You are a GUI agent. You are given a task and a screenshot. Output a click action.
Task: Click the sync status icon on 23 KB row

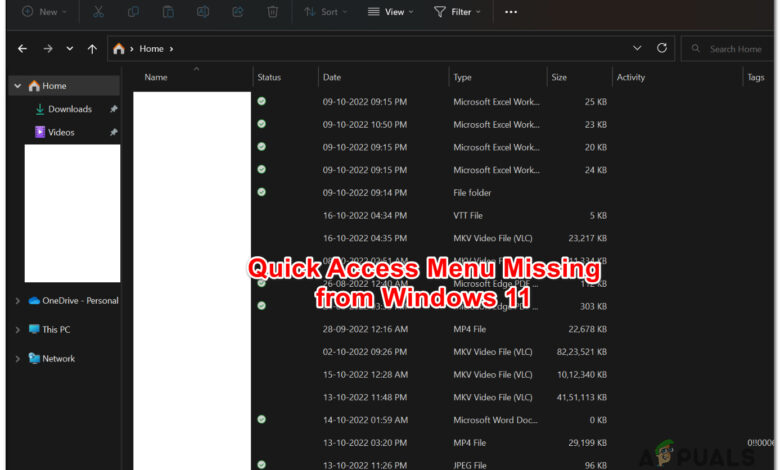tap(262, 124)
